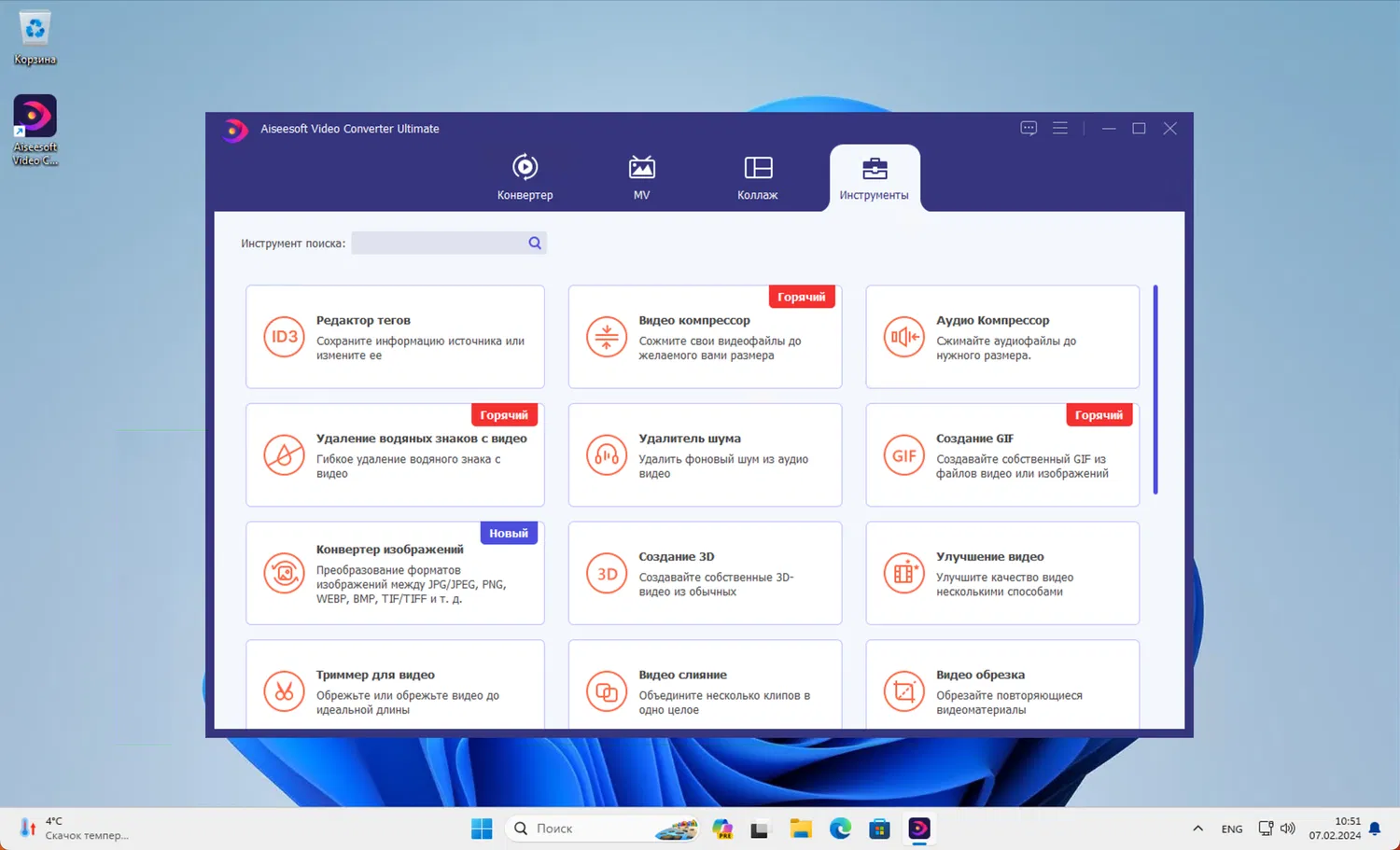This screenshot has height=850, width=1400.
Task: Open Task View from the taskbar
Action: (x=760, y=829)
